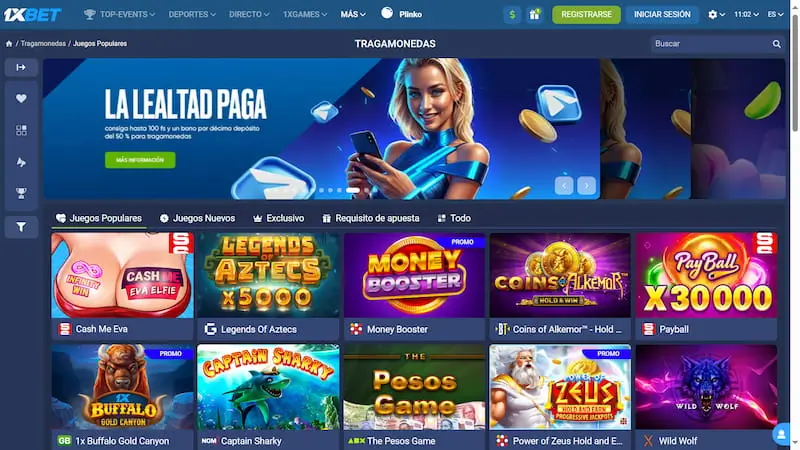
Task: Open the 1XGAMES menu
Action: (x=305, y=15)
